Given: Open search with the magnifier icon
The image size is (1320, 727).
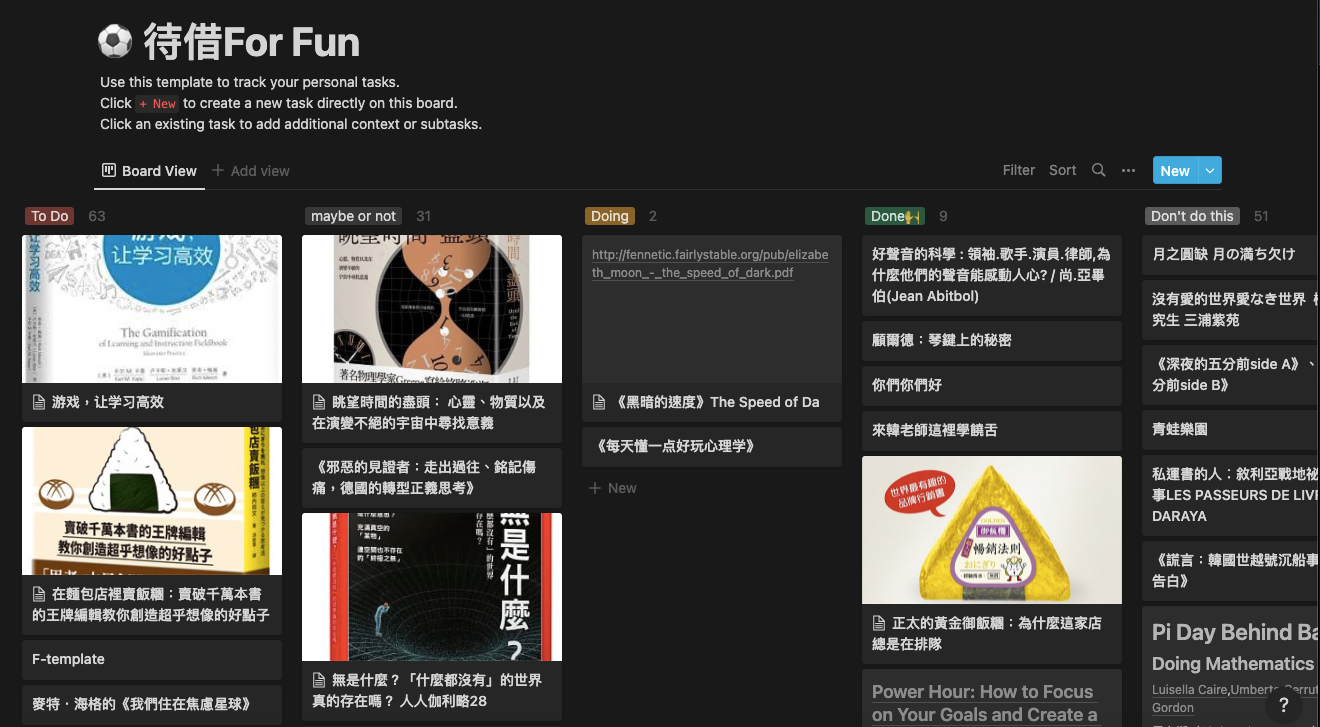Looking at the screenshot, I should pyautogui.click(x=1098, y=170).
